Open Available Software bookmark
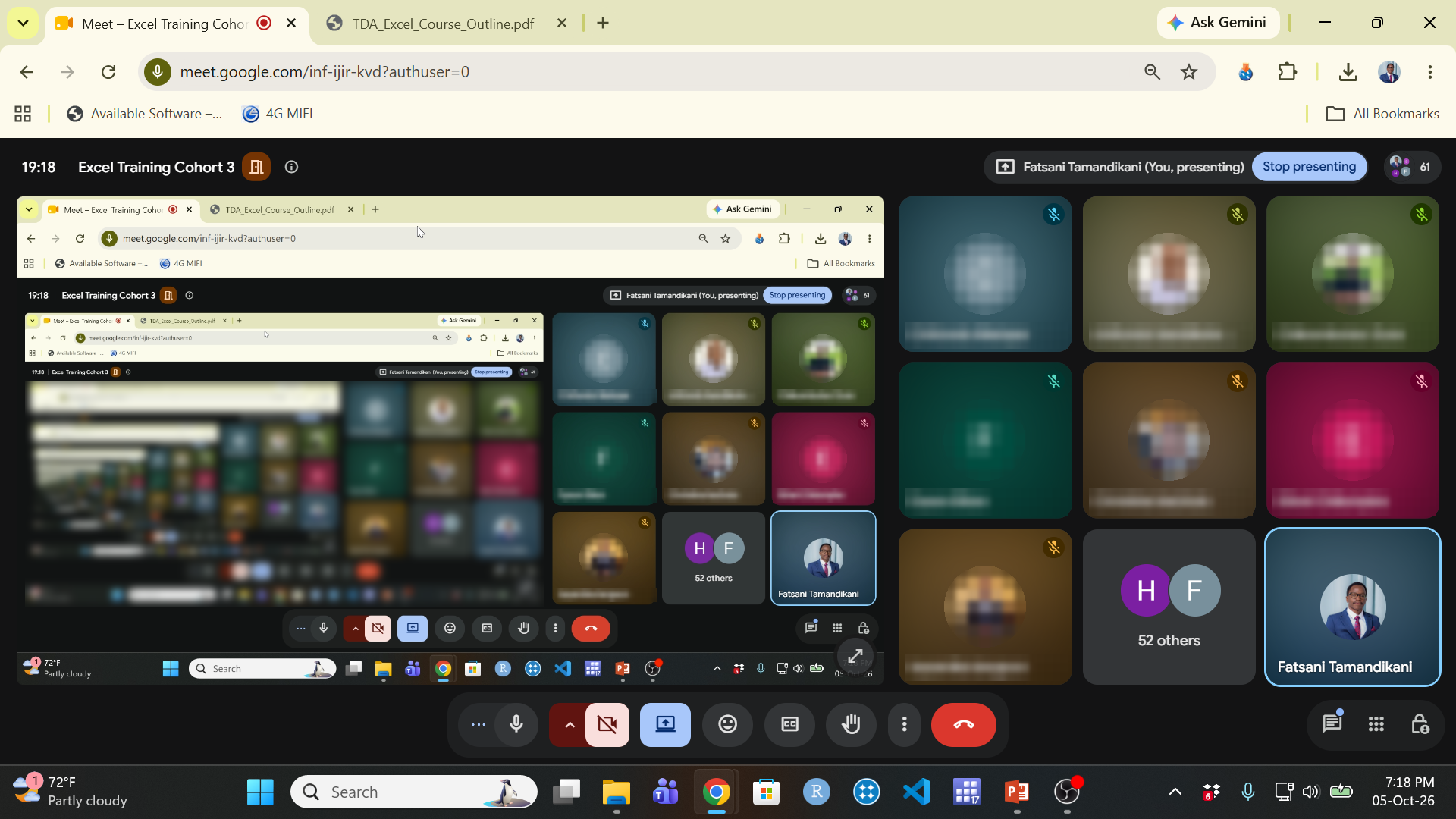Screen dimensions: 1456x819 tap(145, 114)
